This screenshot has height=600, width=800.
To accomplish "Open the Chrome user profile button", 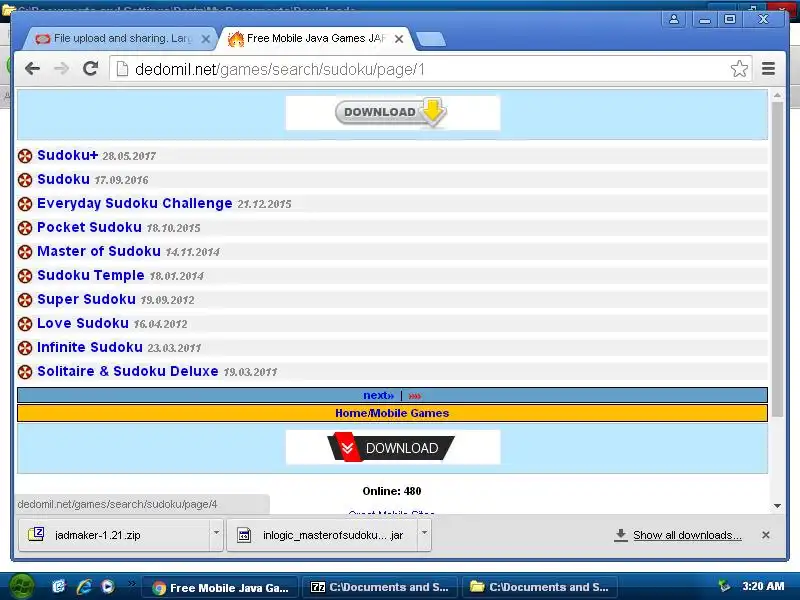I will pyautogui.click(x=674, y=19).
